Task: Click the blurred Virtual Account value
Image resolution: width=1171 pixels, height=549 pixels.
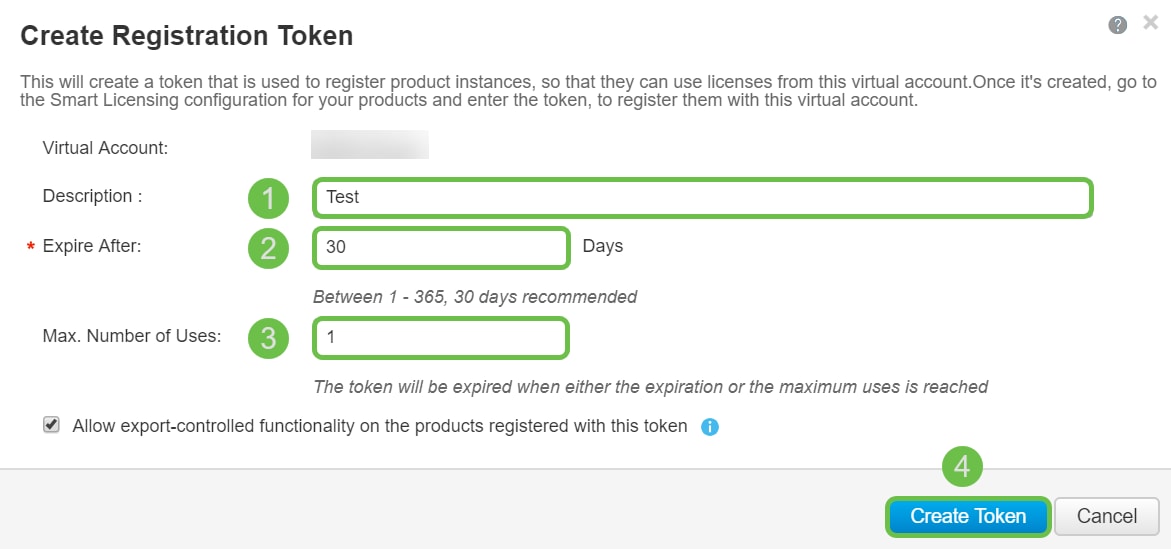Action: coord(370,146)
